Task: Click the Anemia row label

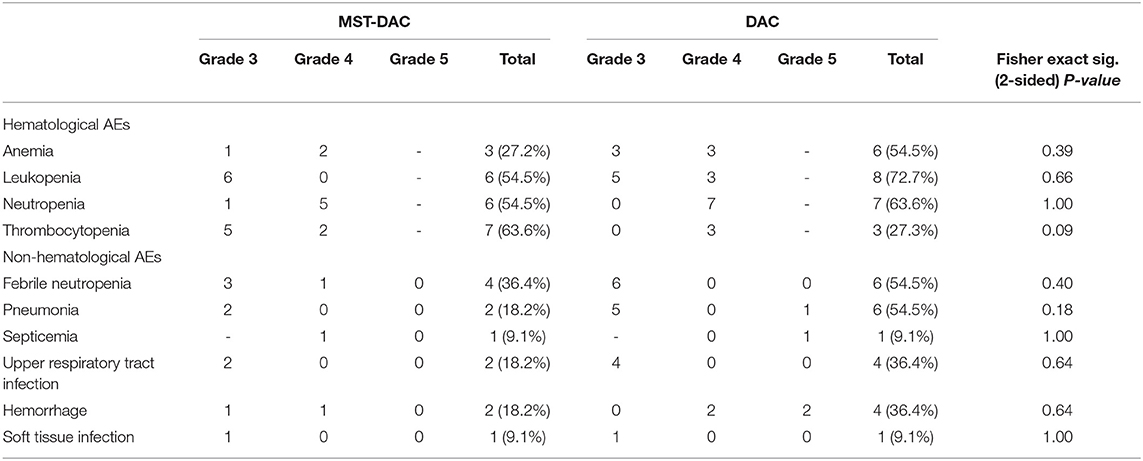Action: [x=27, y=153]
